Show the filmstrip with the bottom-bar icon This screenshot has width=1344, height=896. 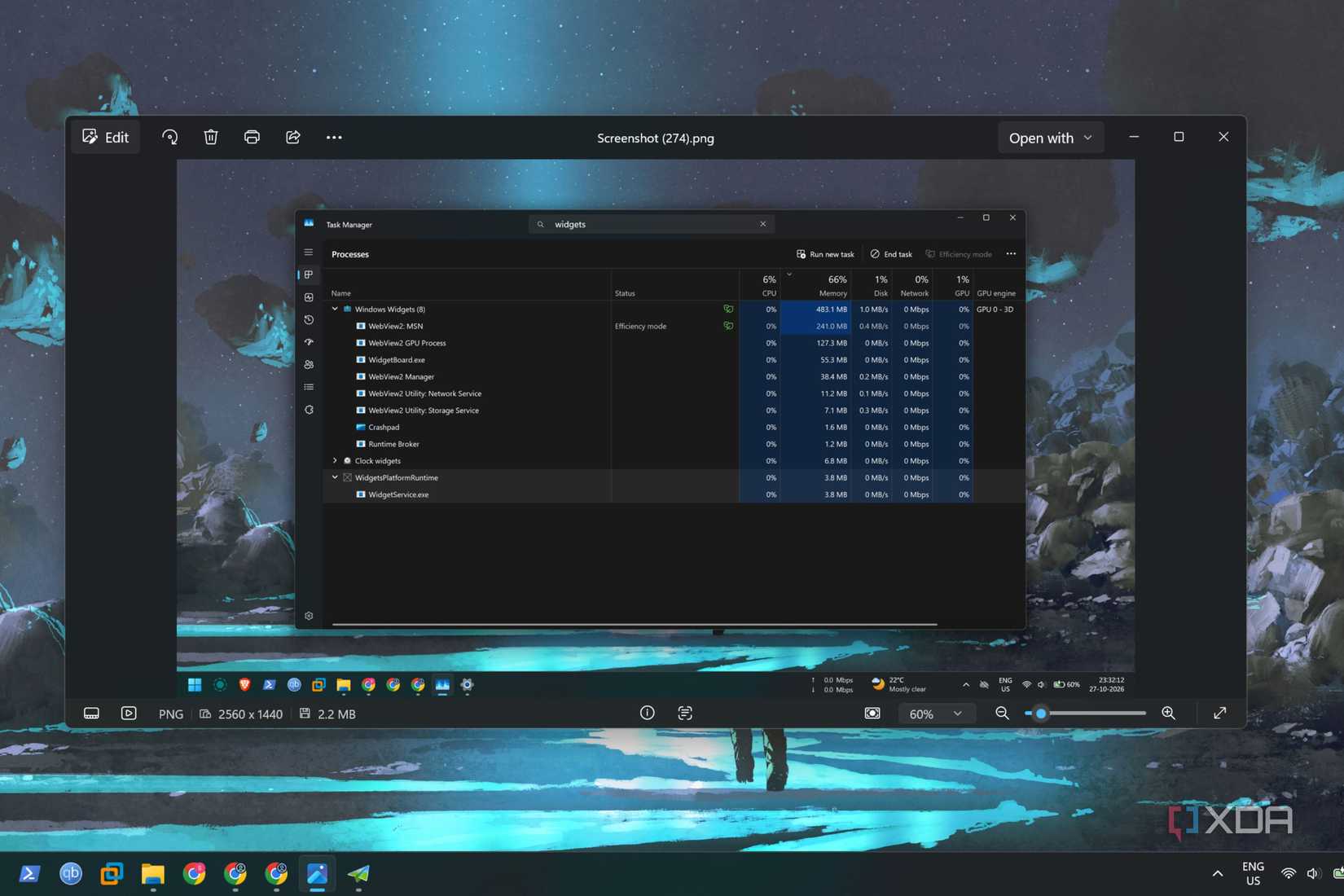pos(91,714)
